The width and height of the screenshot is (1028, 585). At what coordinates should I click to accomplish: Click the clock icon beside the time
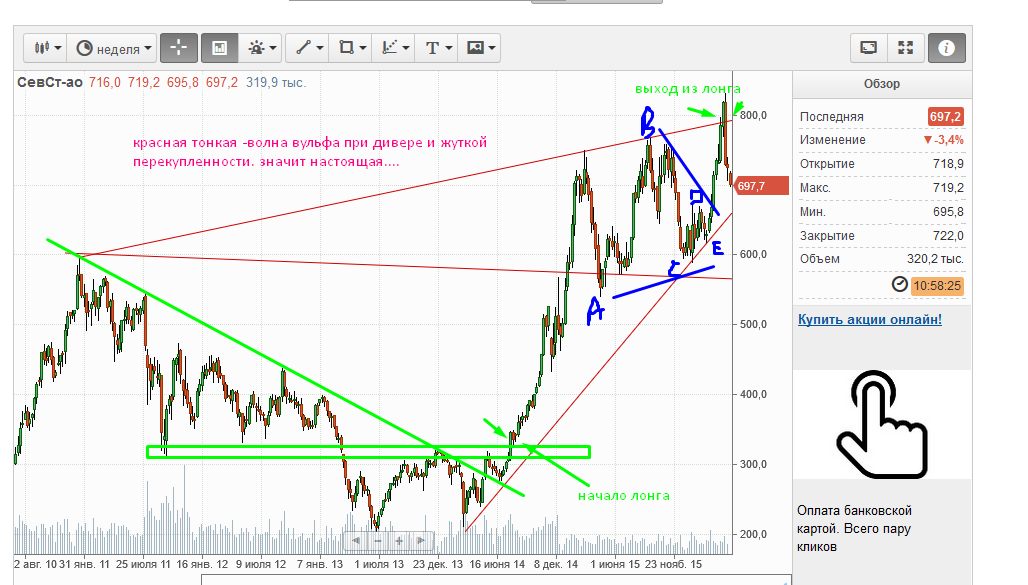click(x=900, y=285)
